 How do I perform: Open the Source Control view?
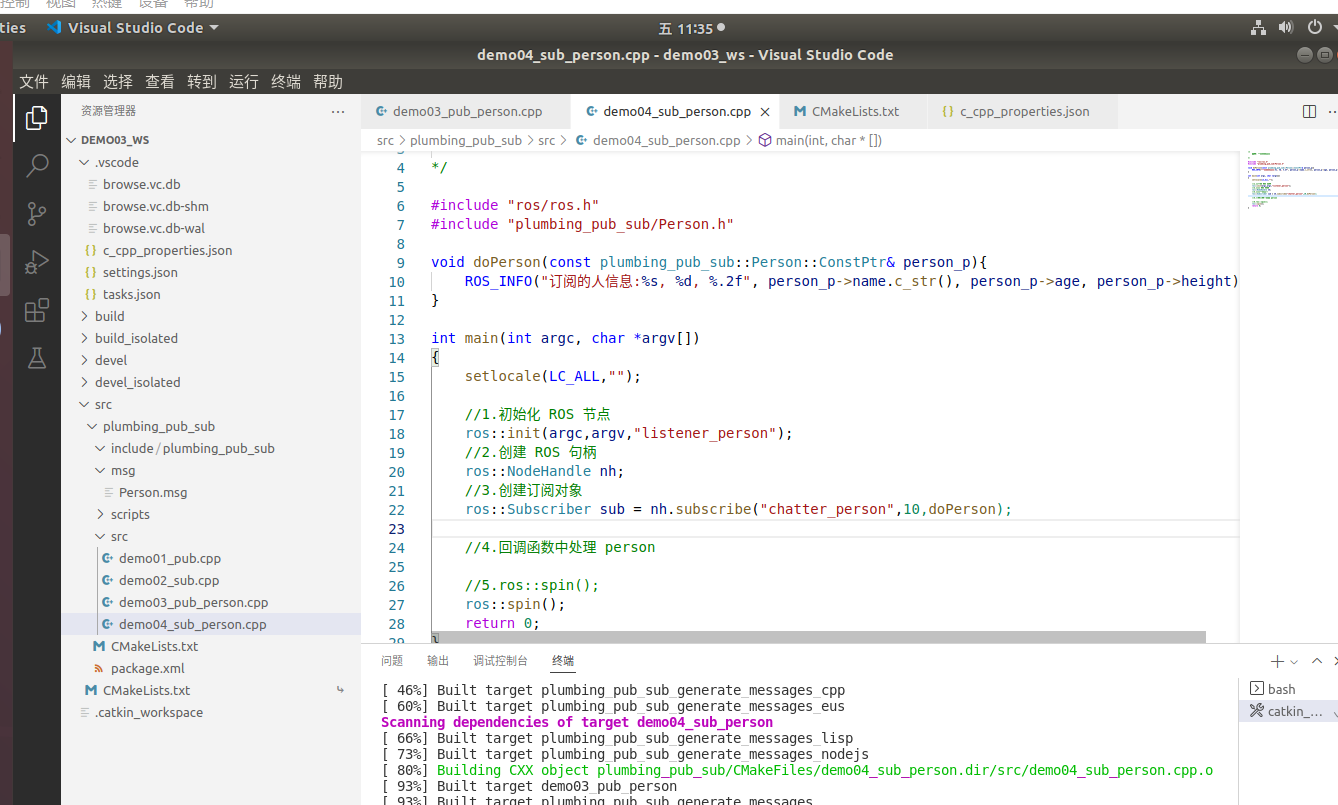pyautogui.click(x=37, y=214)
